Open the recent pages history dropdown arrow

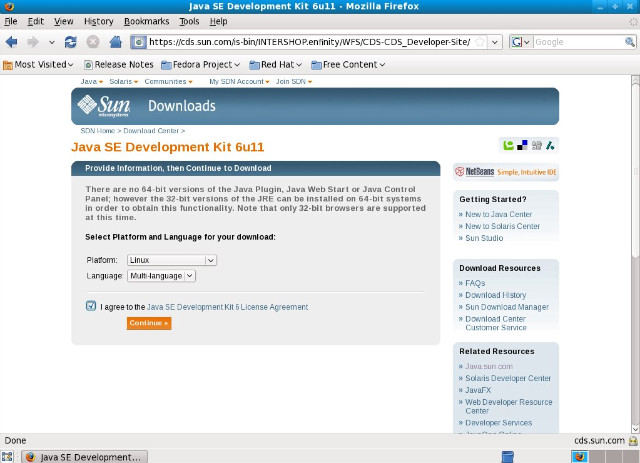point(51,42)
